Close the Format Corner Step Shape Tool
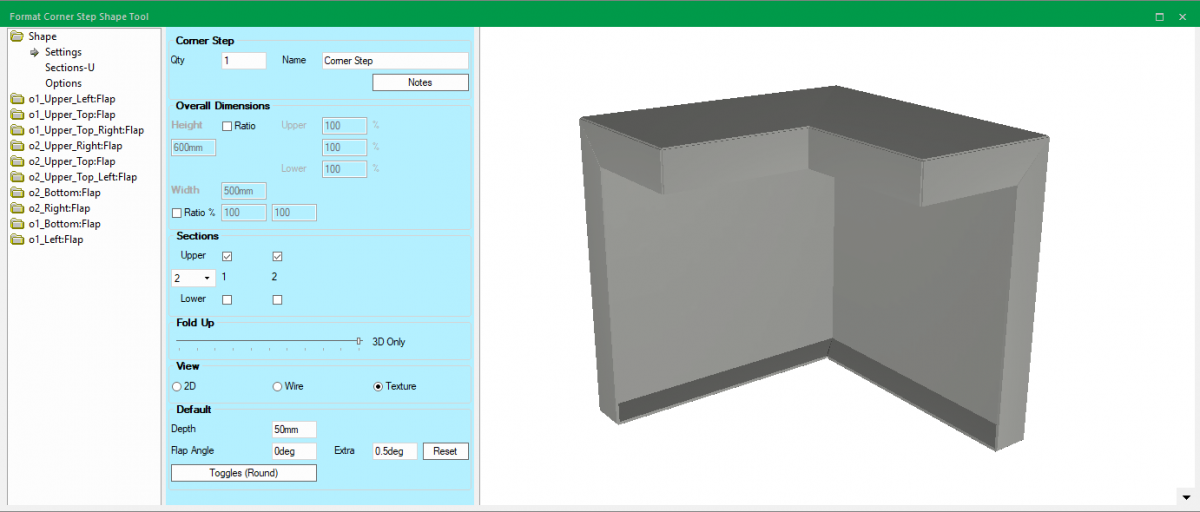This screenshot has width=1200, height=512. [x=1182, y=17]
